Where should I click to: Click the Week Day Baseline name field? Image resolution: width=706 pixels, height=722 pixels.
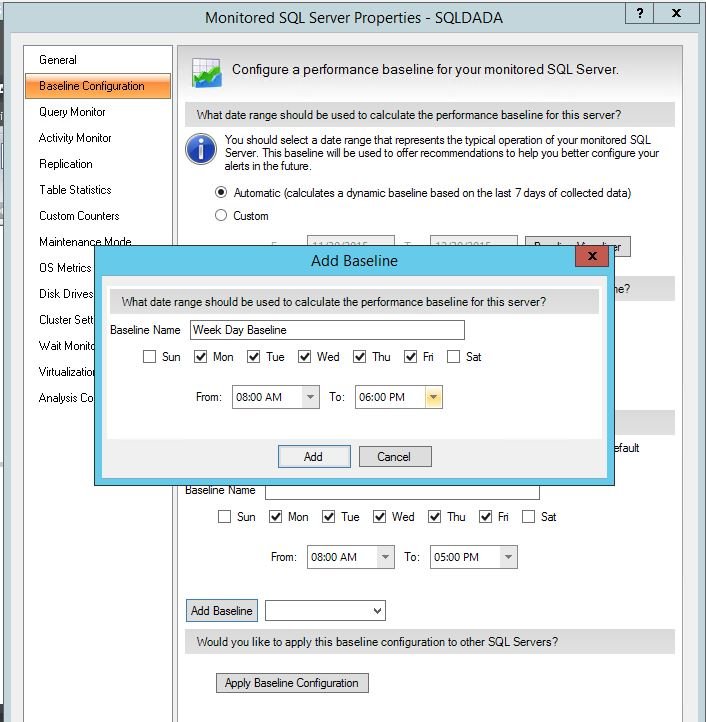[x=327, y=330]
